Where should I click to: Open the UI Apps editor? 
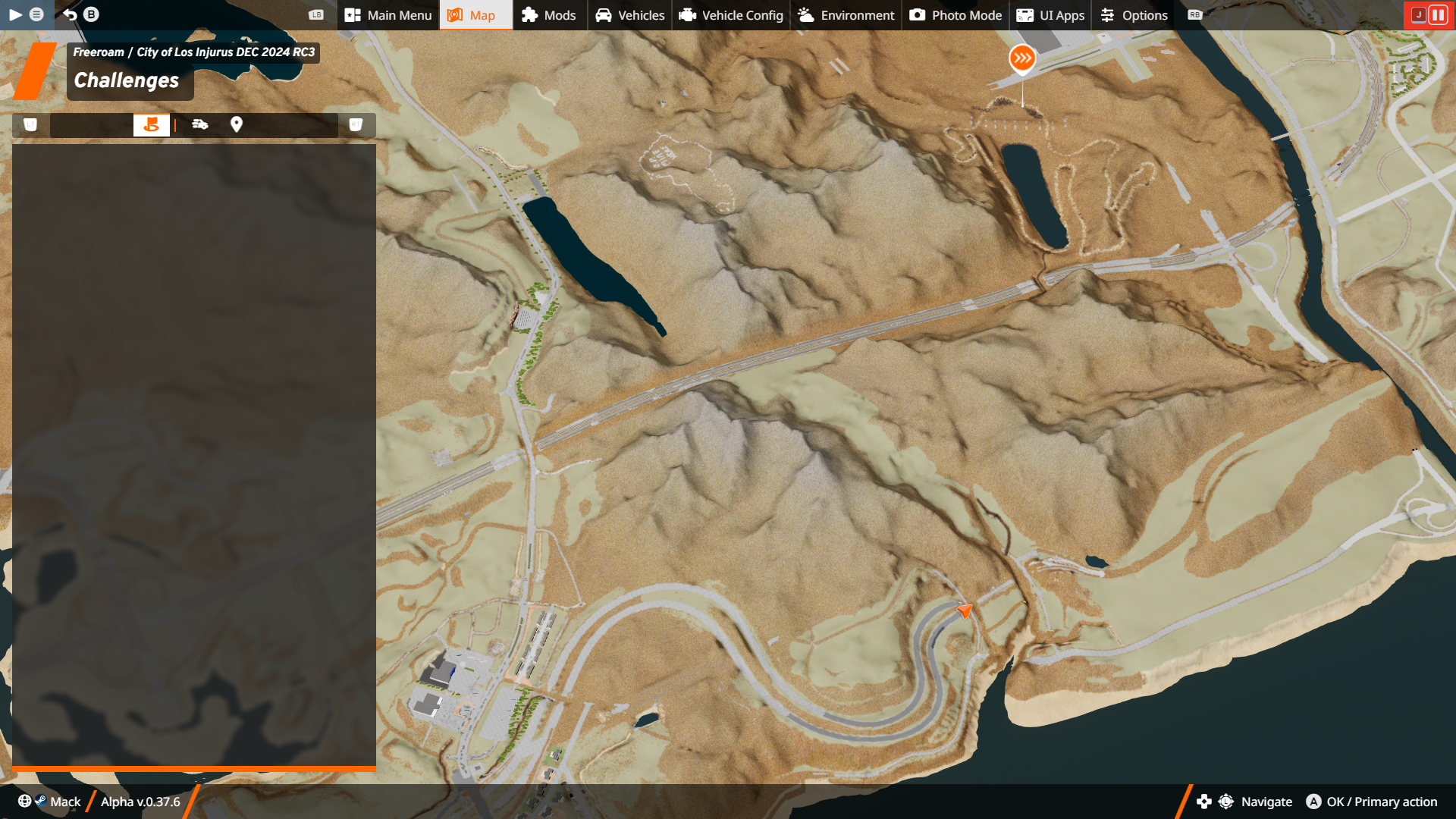coord(1050,15)
